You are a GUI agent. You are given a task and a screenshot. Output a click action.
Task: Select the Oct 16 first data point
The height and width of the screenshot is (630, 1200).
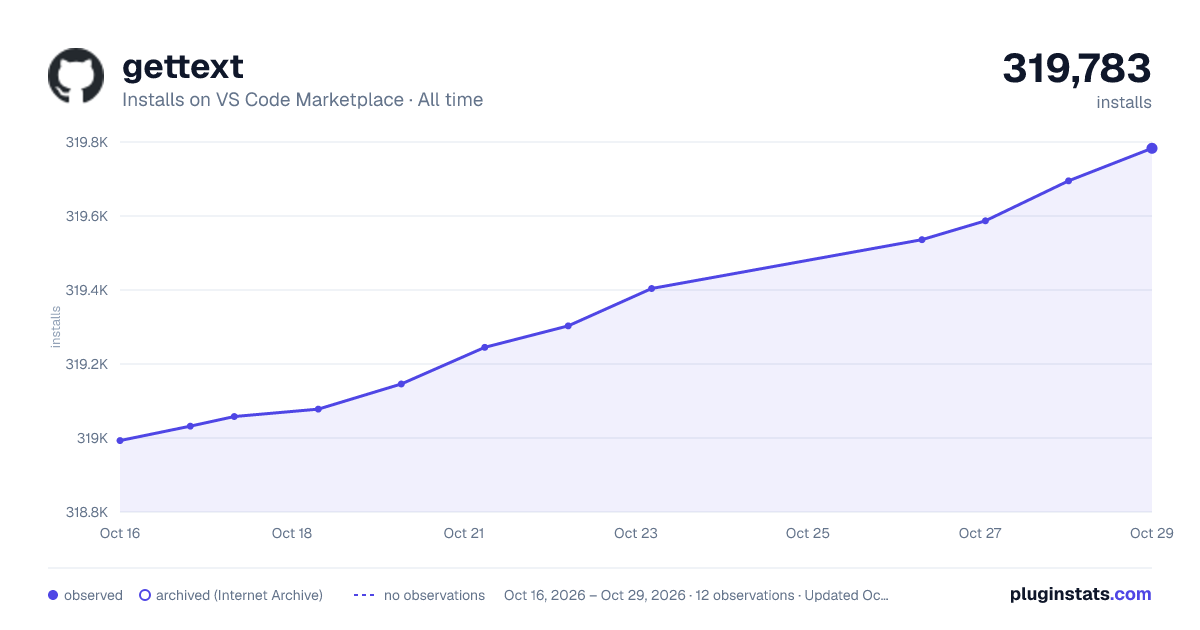[120, 440]
